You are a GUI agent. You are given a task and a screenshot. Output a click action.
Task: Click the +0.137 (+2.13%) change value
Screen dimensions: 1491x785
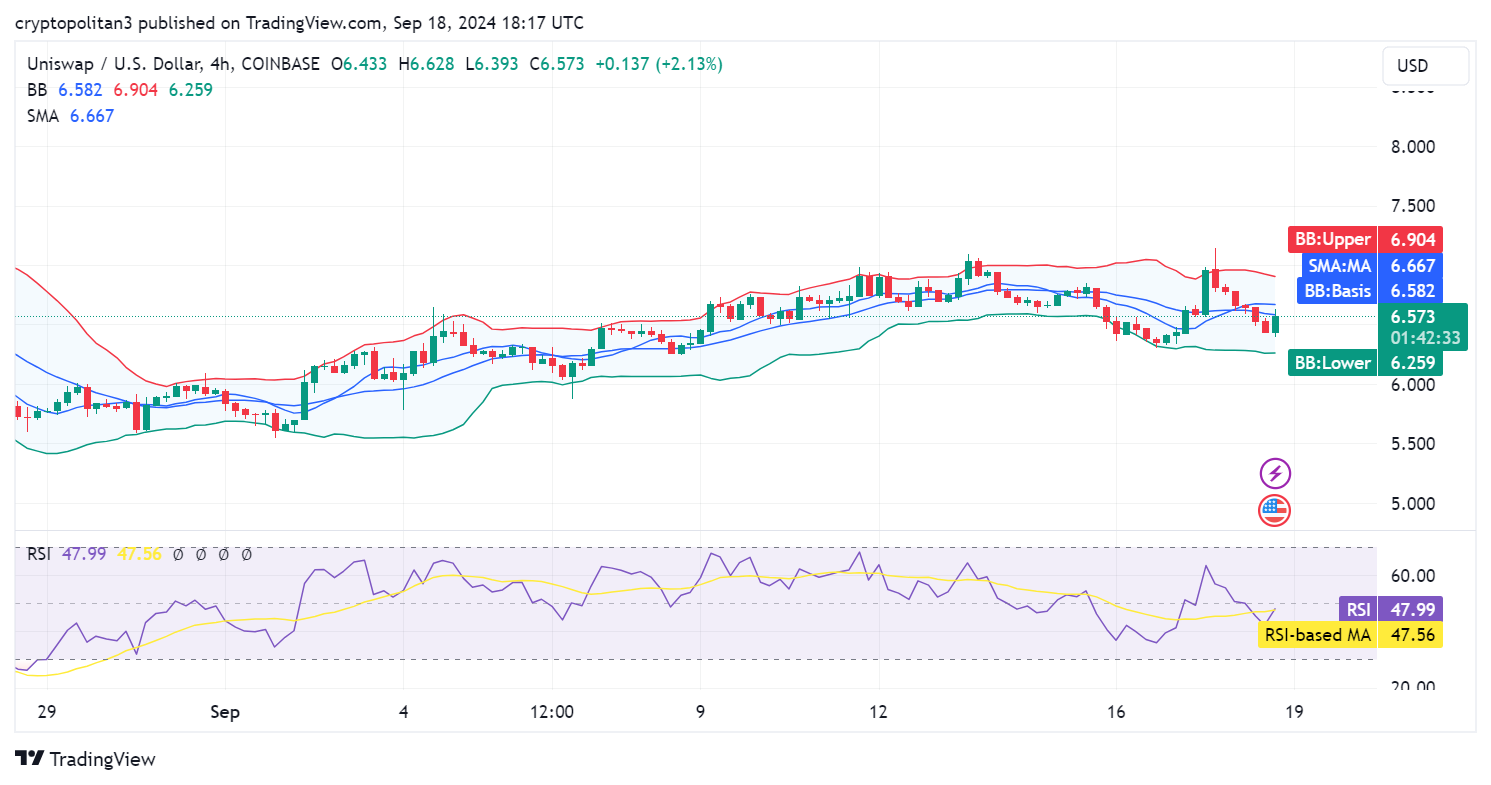(x=659, y=64)
